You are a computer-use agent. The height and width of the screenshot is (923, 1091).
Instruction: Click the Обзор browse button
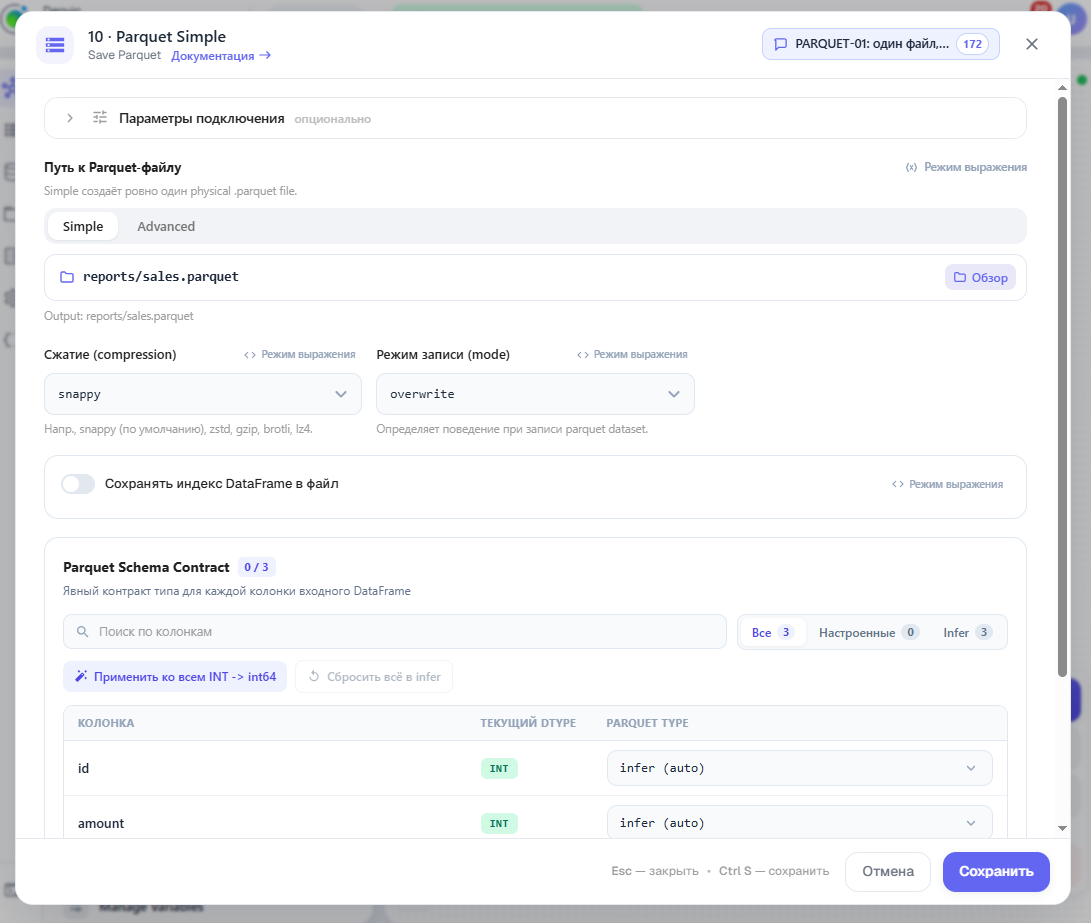click(980, 278)
